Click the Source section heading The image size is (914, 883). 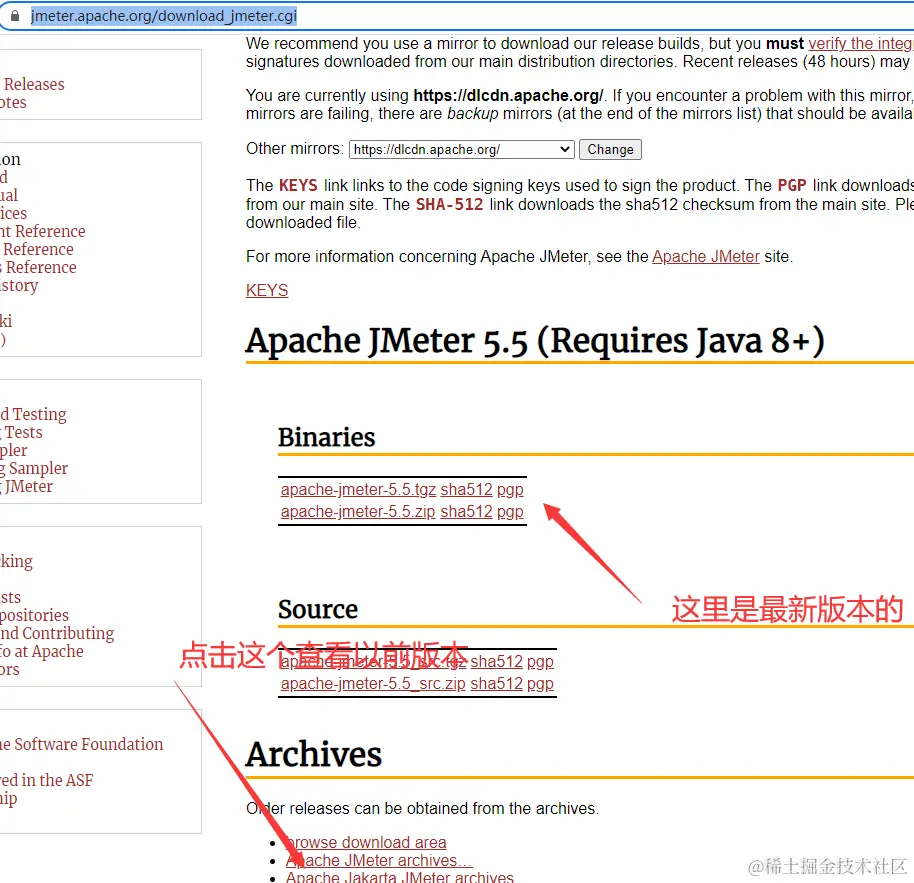[x=318, y=610]
